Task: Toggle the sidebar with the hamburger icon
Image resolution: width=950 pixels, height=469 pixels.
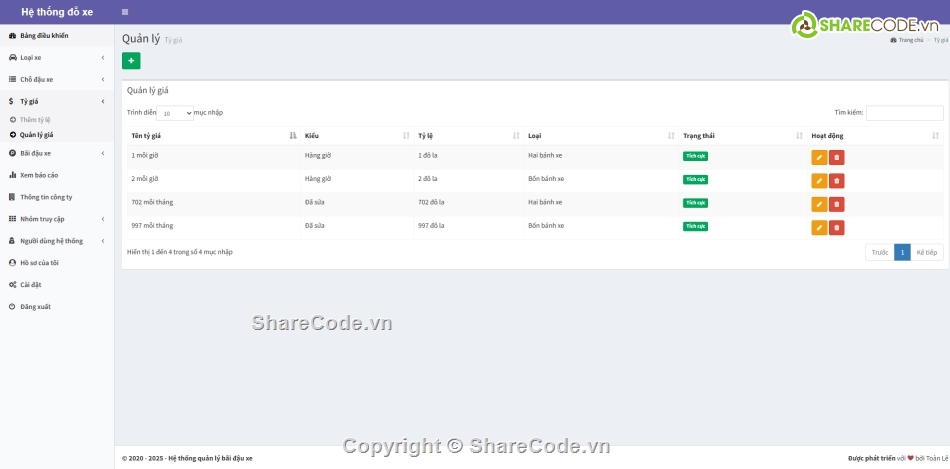Action: [x=125, y=12]
